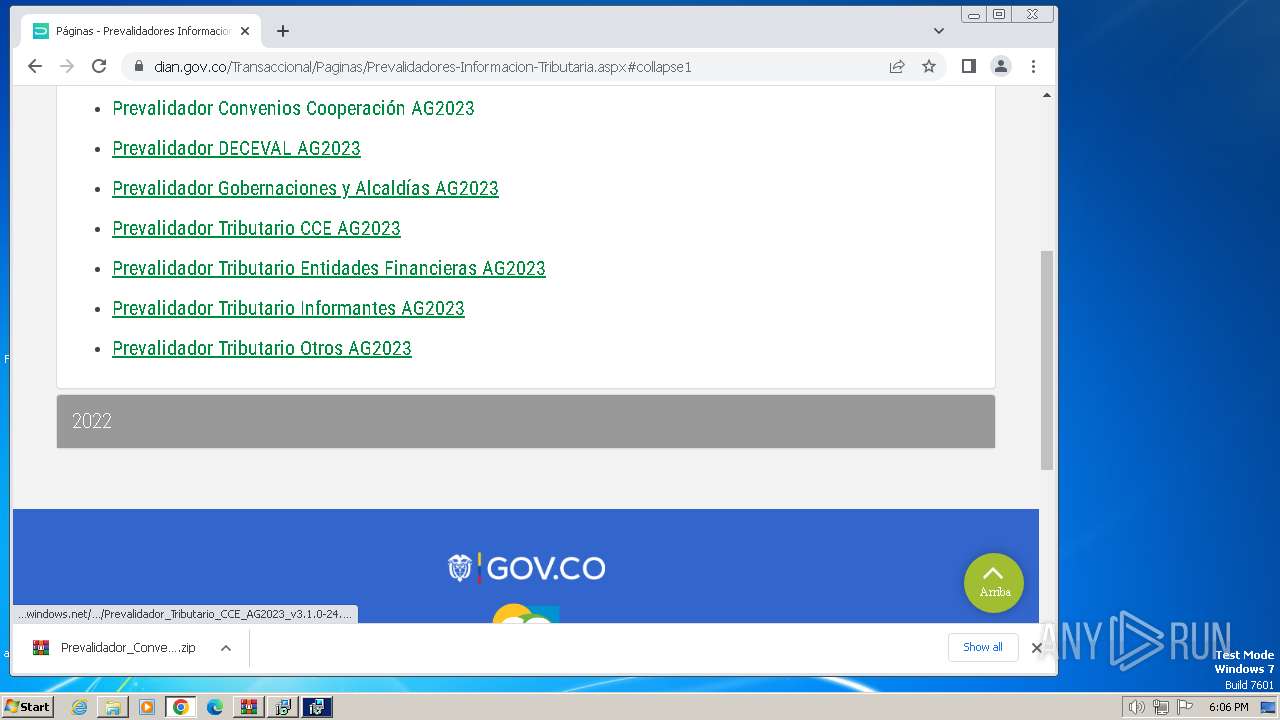
Task: Download Prevalidador Tributario CCE AG2023
Action: pyautogui.click(x=256, y=228)
